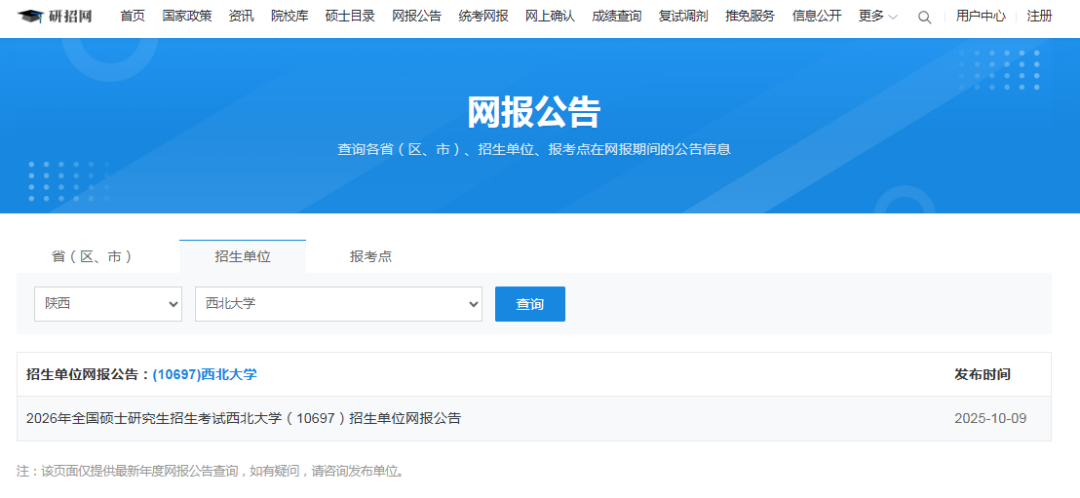This screenshot has height=498, width=1080.
Task: Switch to the 省（区、市） tab
Action: point(92,256)
